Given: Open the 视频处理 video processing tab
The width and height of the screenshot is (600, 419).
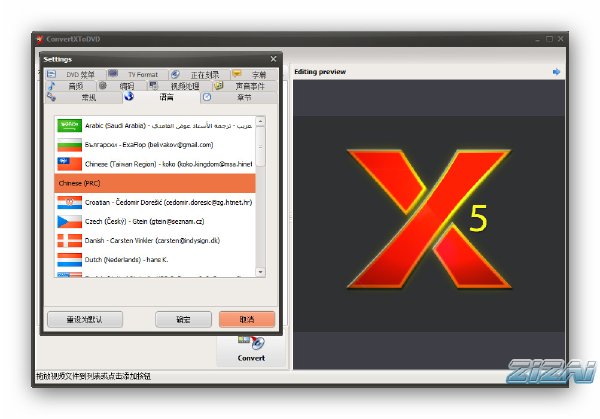Looking at the screenshot, I should click(x=180, y=86).
